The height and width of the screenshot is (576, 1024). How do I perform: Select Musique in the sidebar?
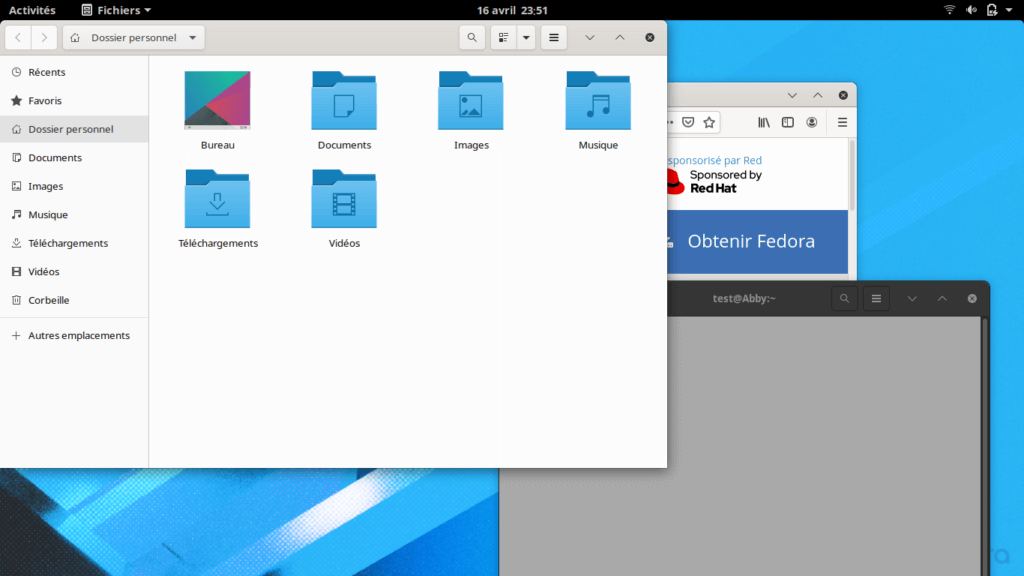(x=74, y=215)
